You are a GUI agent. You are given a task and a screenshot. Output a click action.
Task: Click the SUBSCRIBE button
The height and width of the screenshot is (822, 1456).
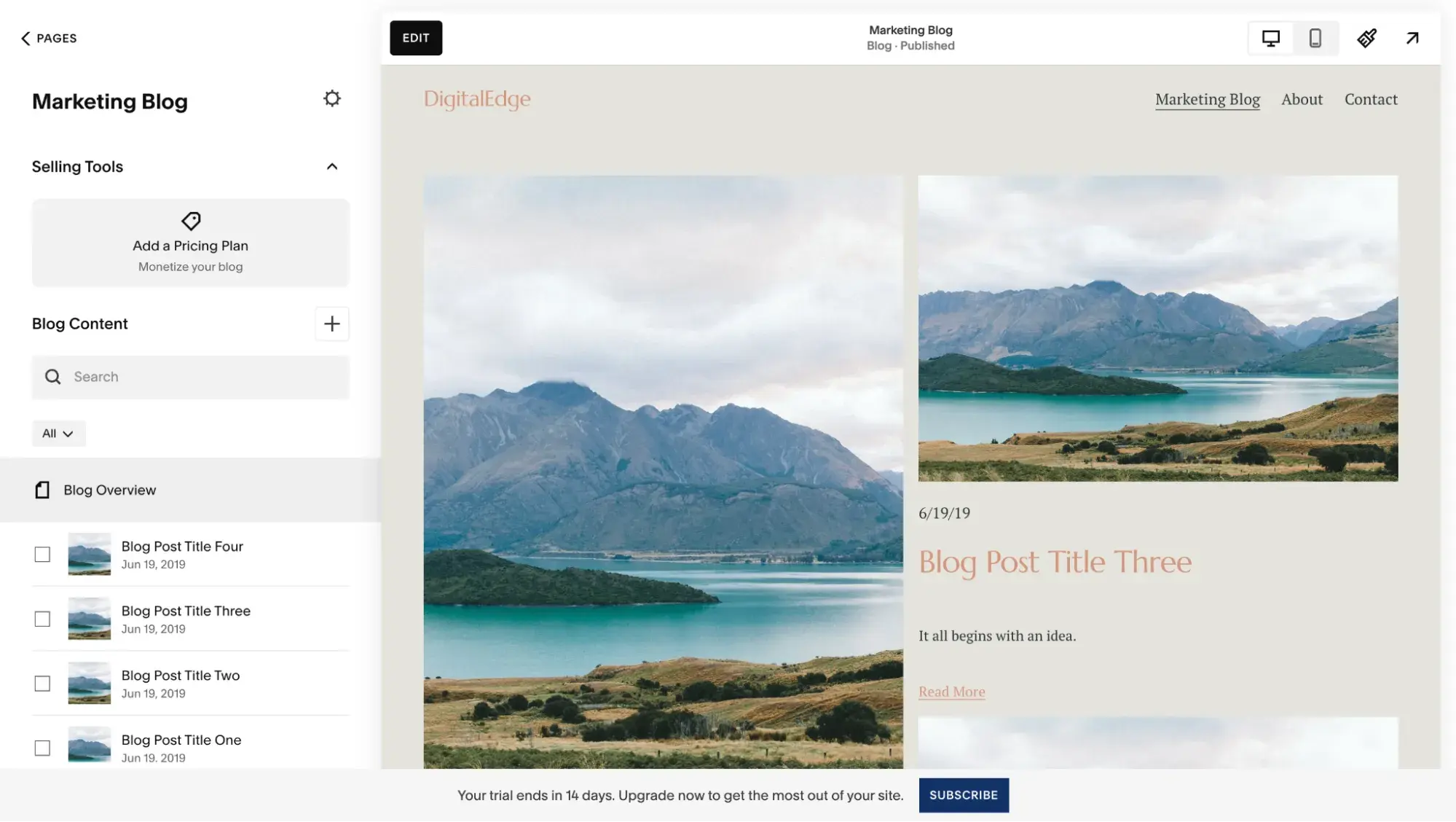(x=963, y=795)
